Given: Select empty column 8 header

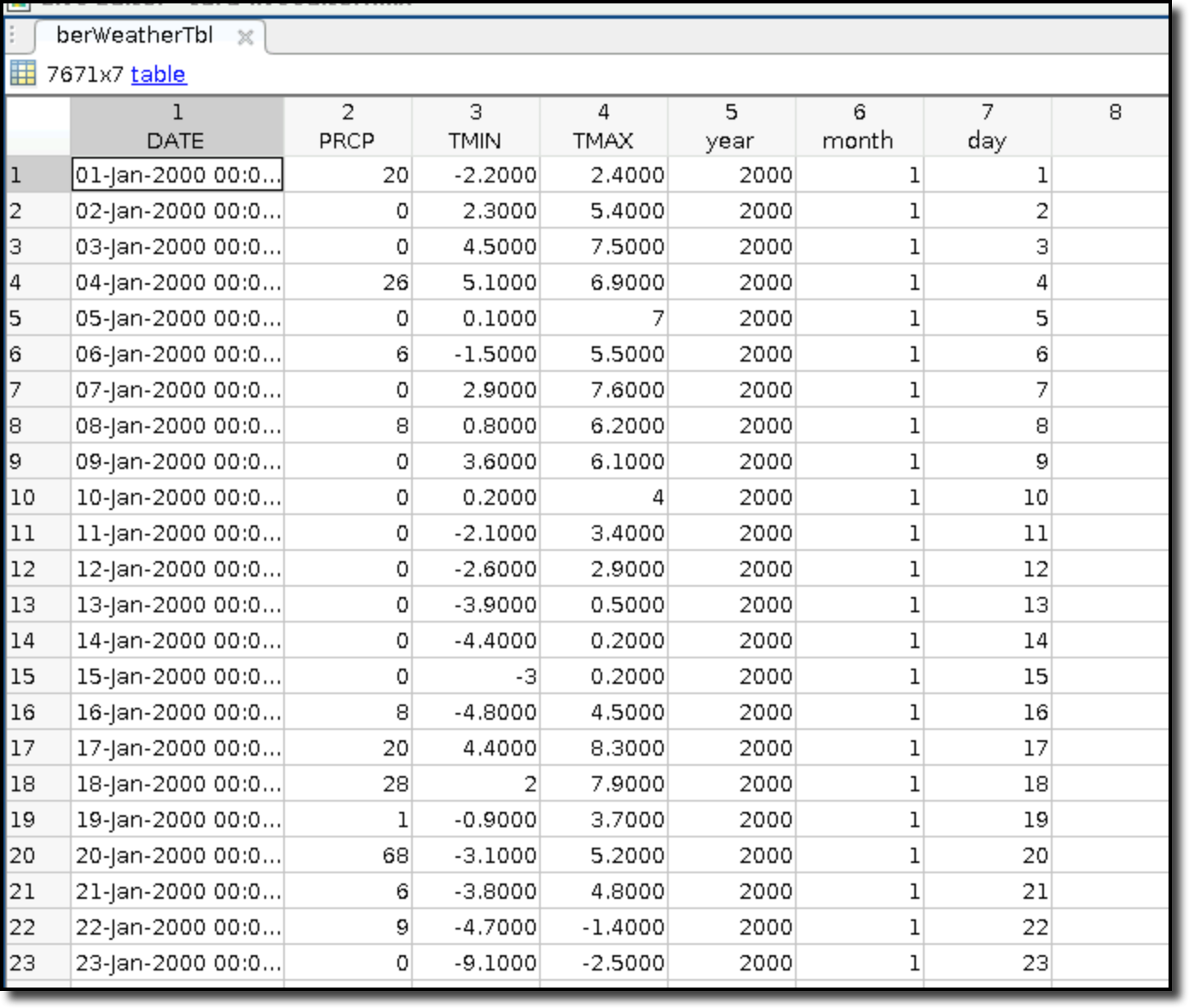Looking at the screenshot, I should pyautogui.click(x=1111, y=126).
